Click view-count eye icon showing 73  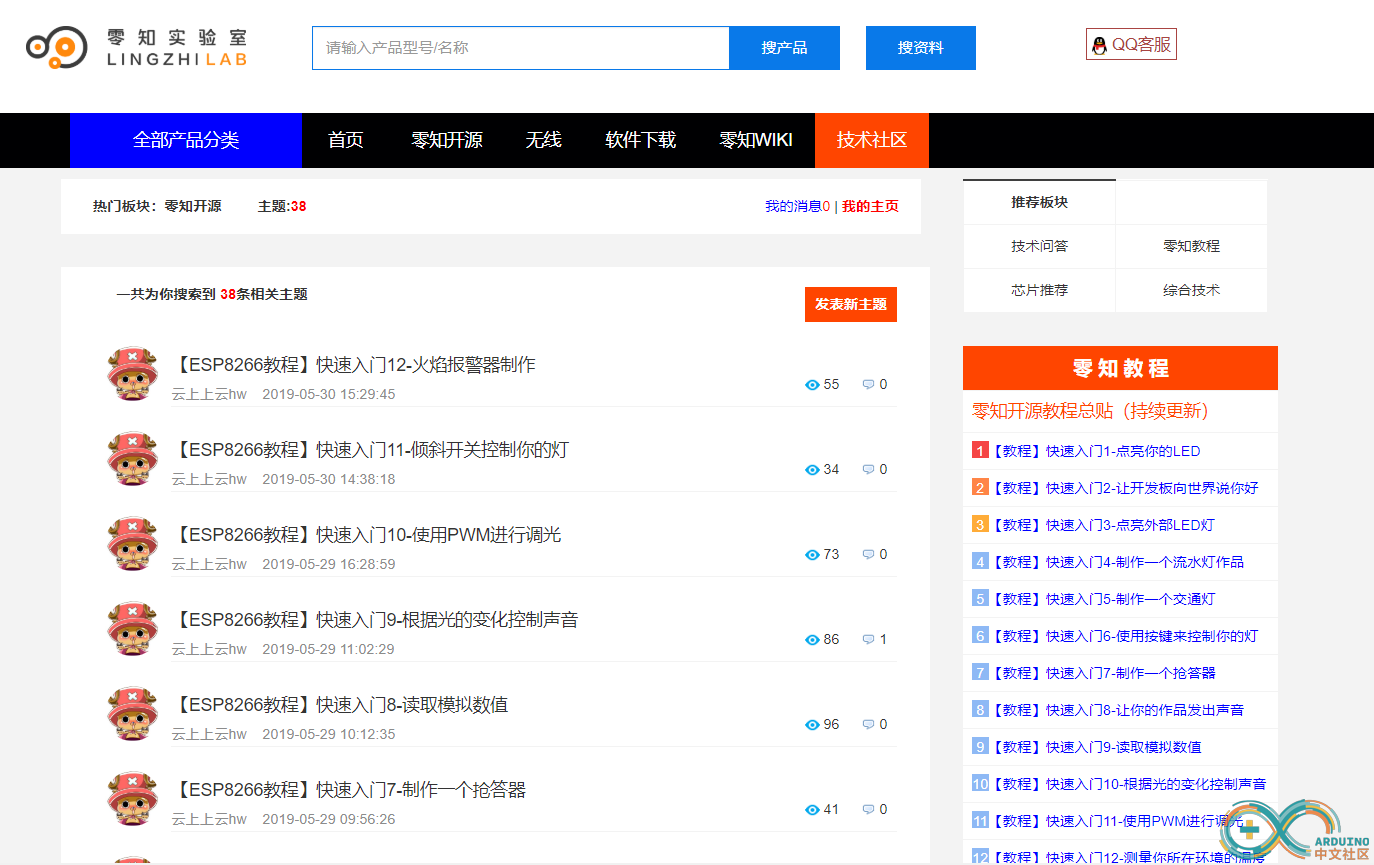pos(812,555)
